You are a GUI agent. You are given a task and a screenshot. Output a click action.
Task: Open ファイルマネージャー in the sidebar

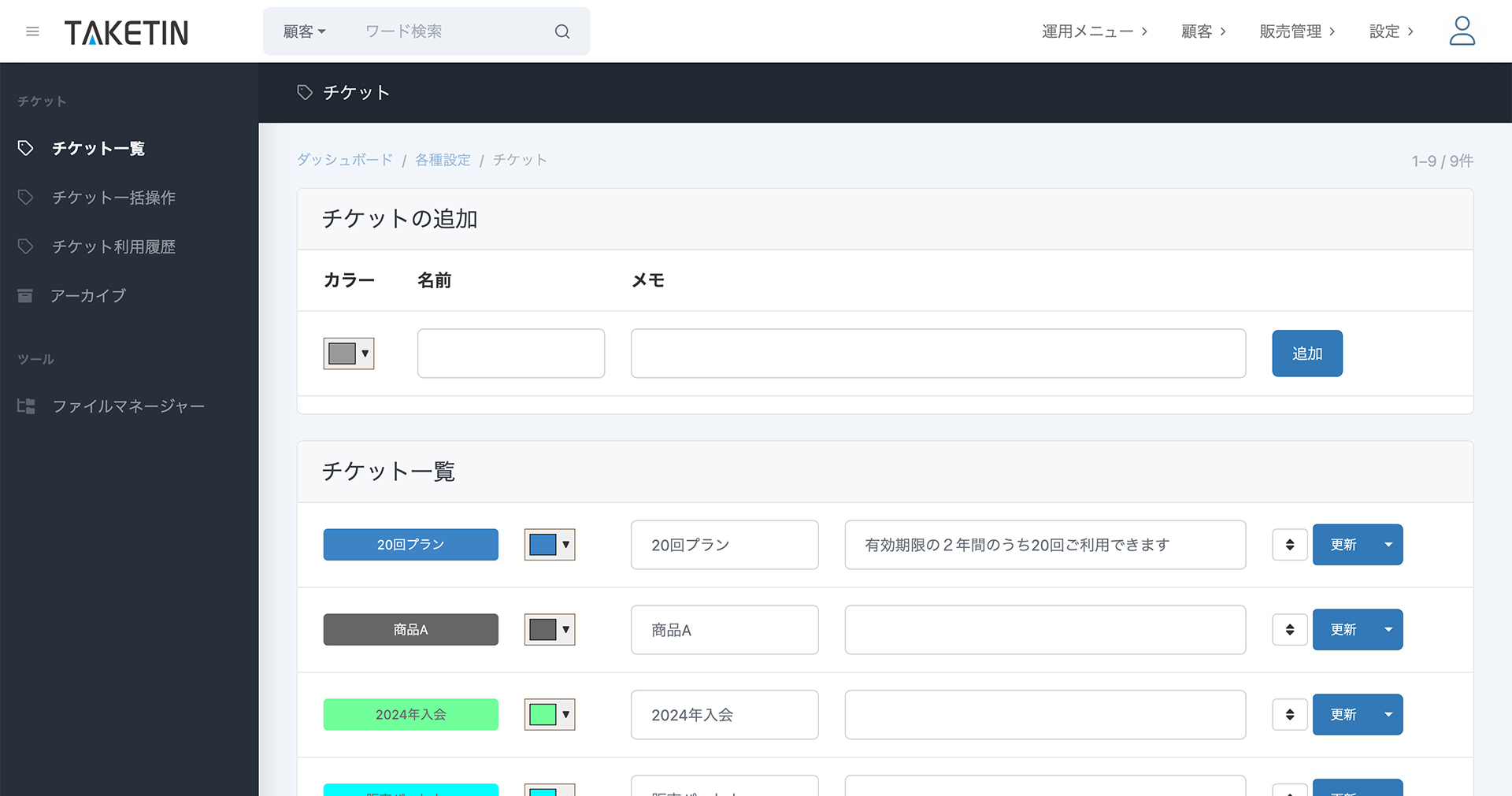[129, 406]
